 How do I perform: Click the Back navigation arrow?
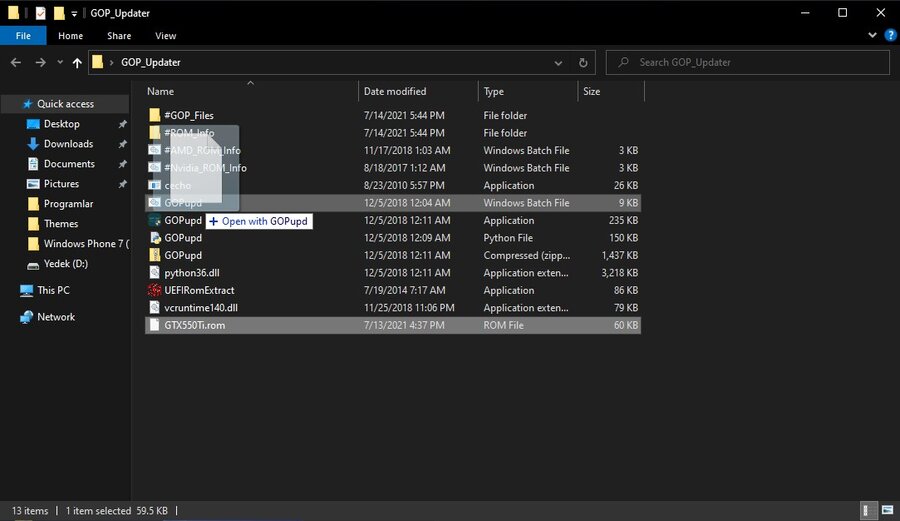(16, 62)
